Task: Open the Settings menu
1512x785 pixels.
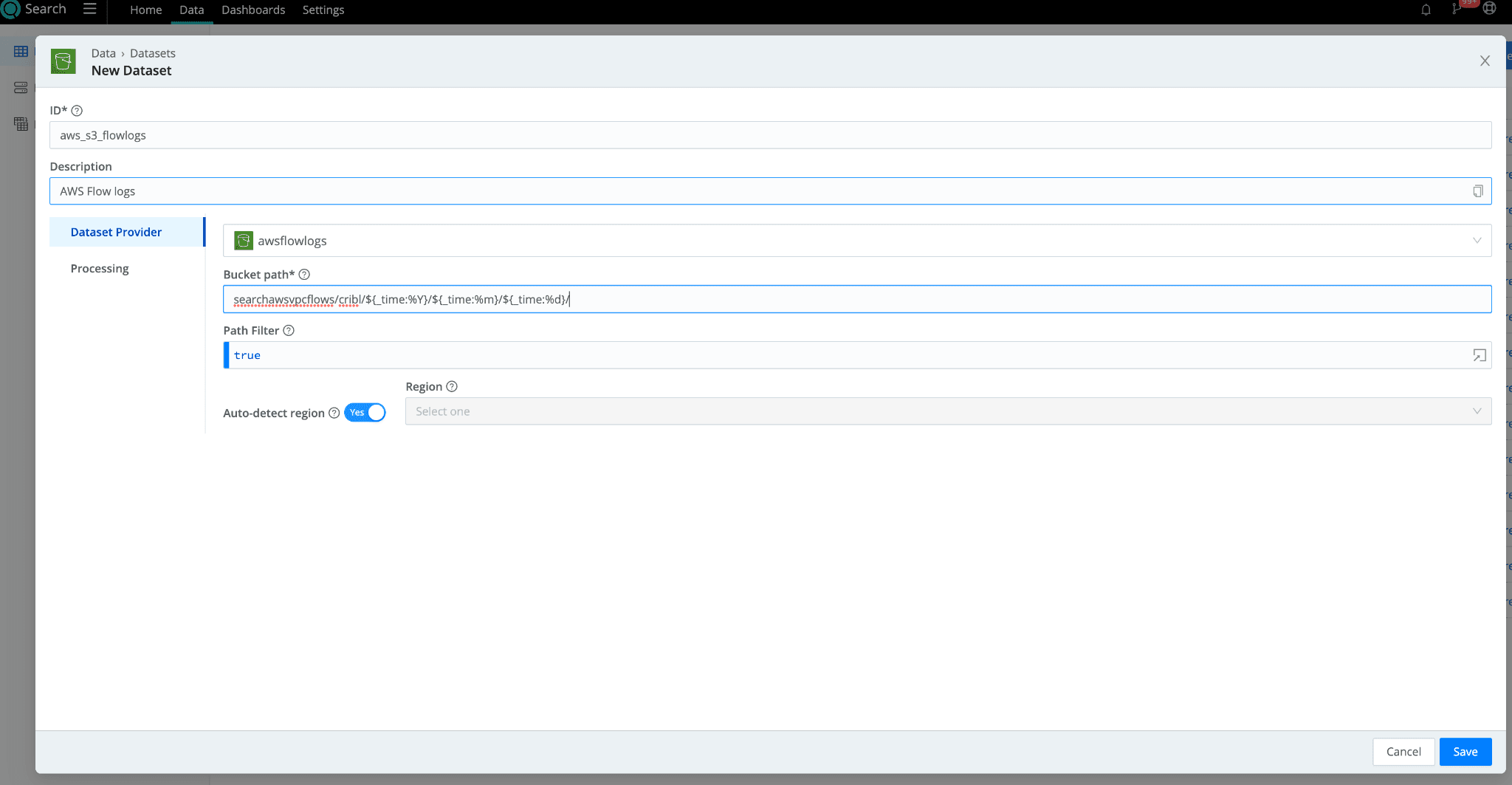Action: [323, 10]
